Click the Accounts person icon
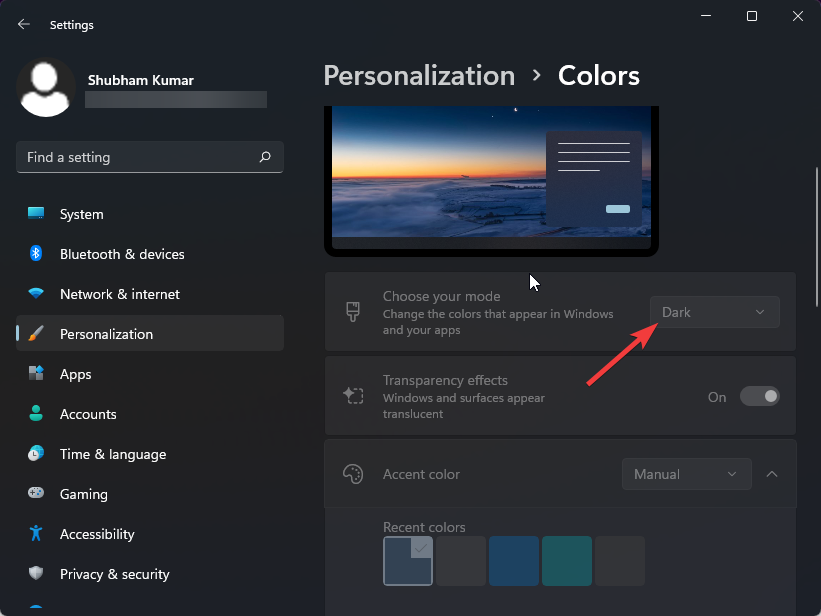 (36, 413)
